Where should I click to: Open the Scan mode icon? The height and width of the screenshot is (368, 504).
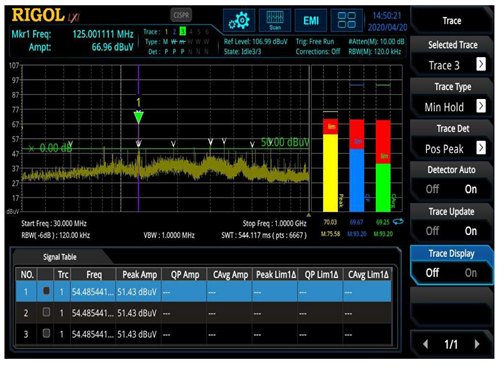pyautogui.click(x=275, y=21)
